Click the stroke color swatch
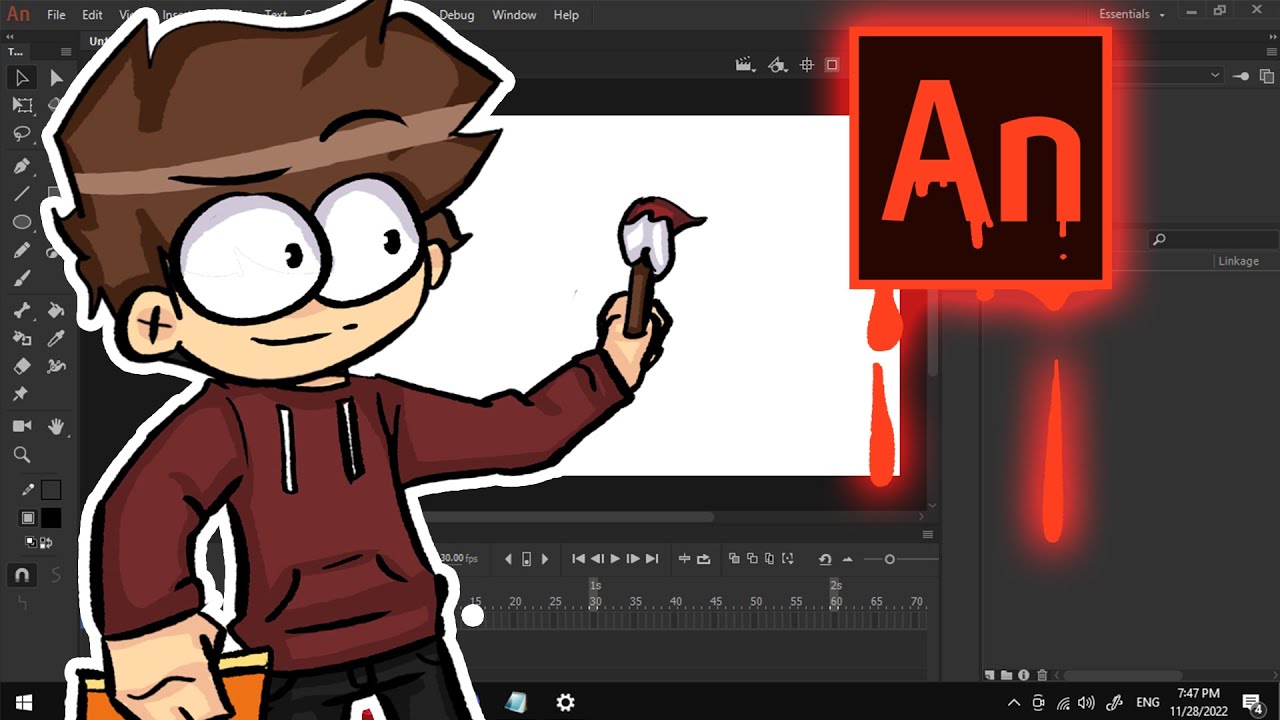The image size is (1280, 720). 51,490
